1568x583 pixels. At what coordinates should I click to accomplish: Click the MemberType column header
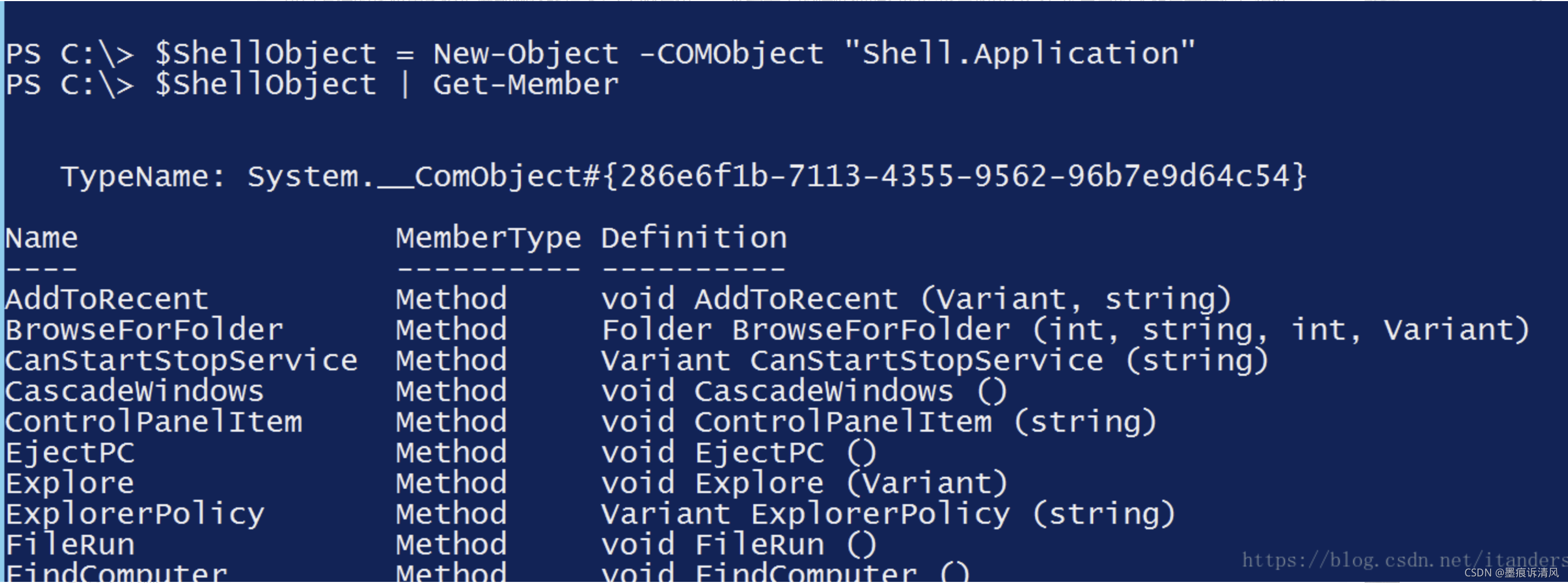(488, 238)
